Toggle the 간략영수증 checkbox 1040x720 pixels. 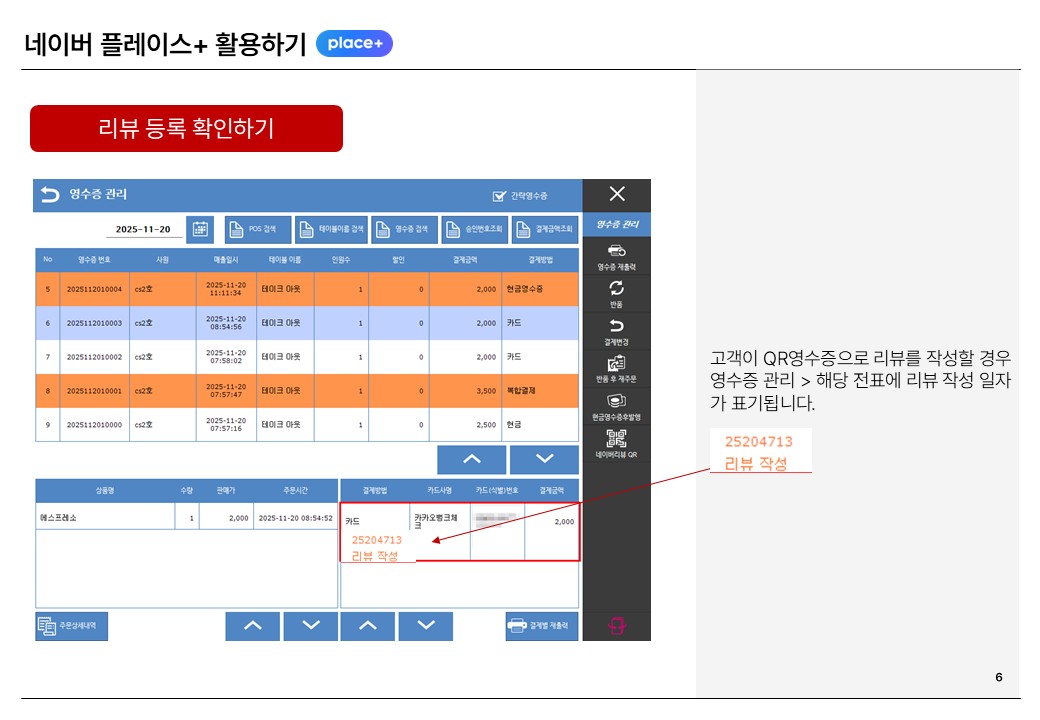[x=500, y=196]
